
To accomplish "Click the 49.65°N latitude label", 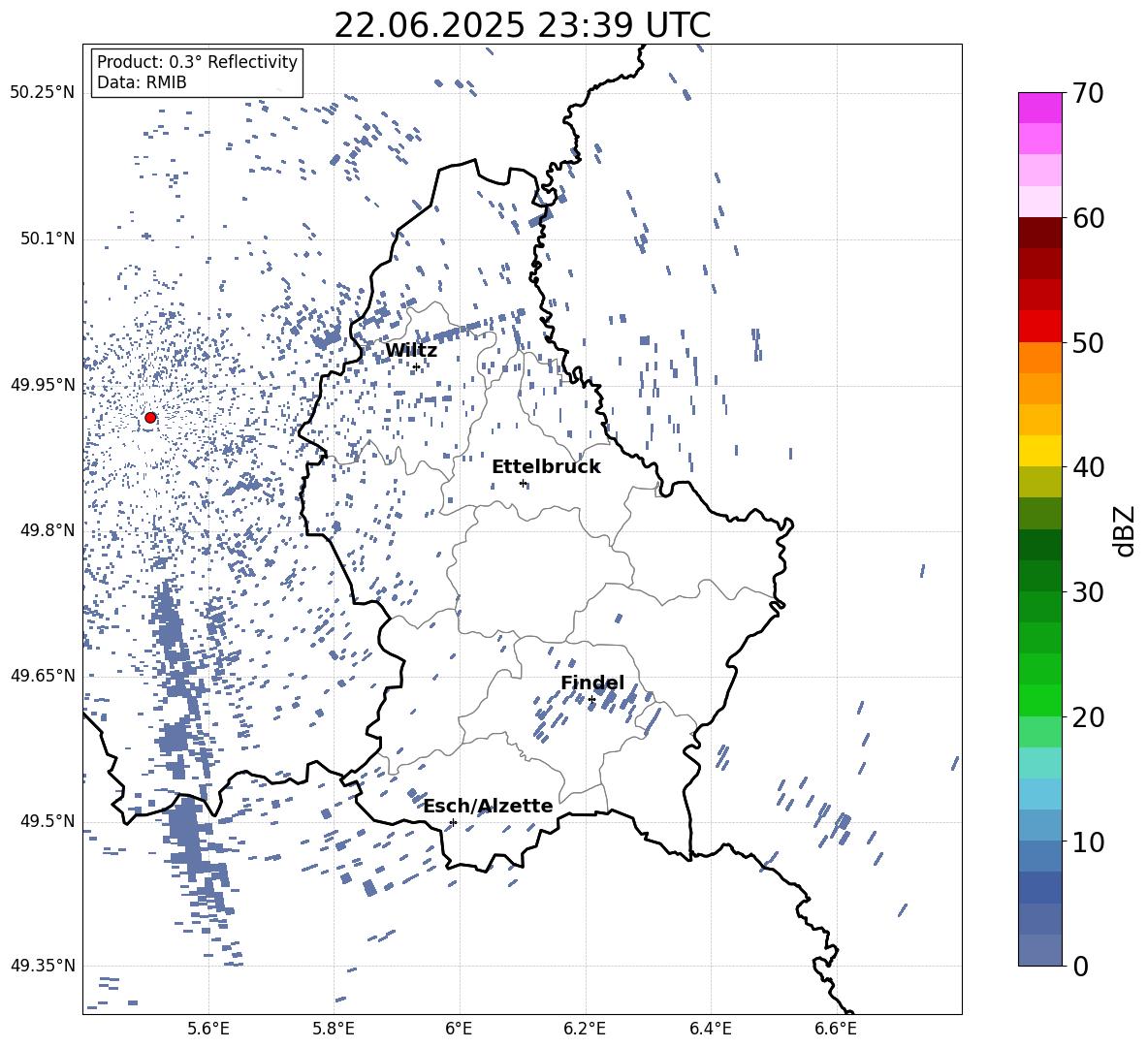I will point(43,676).
